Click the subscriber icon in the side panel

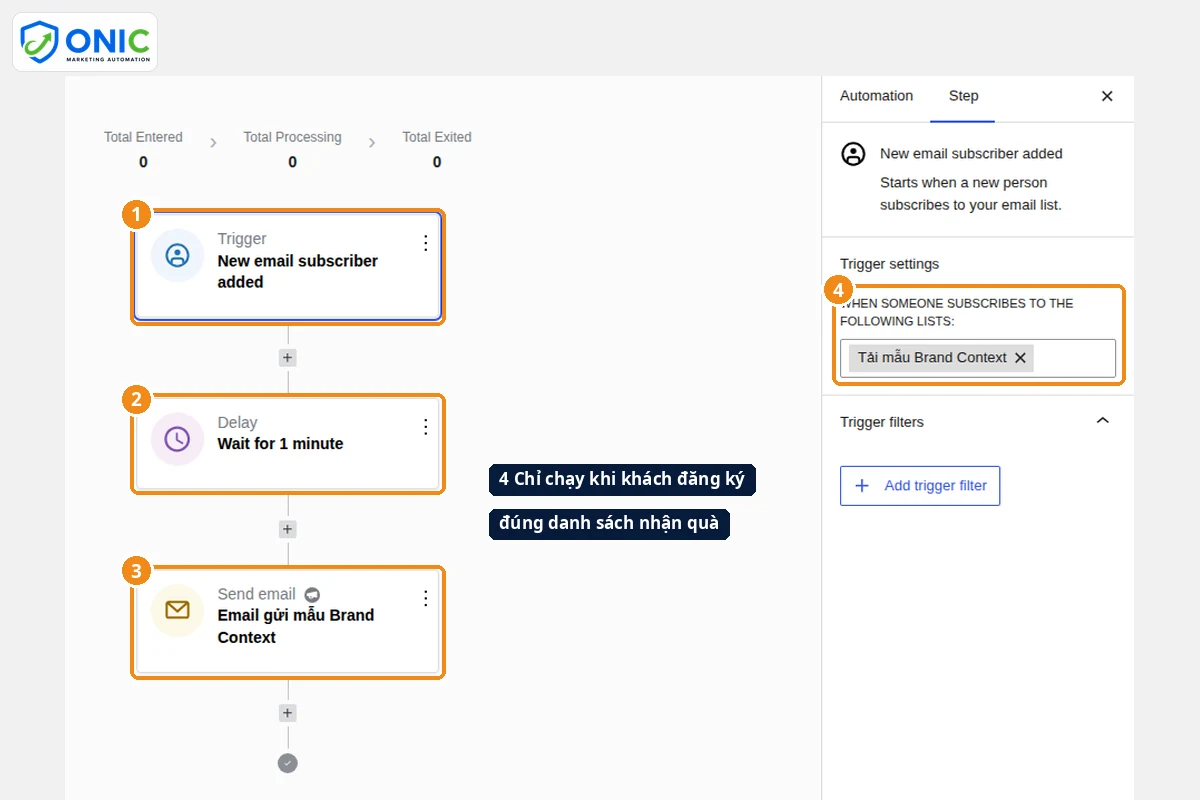pos(853,154)
